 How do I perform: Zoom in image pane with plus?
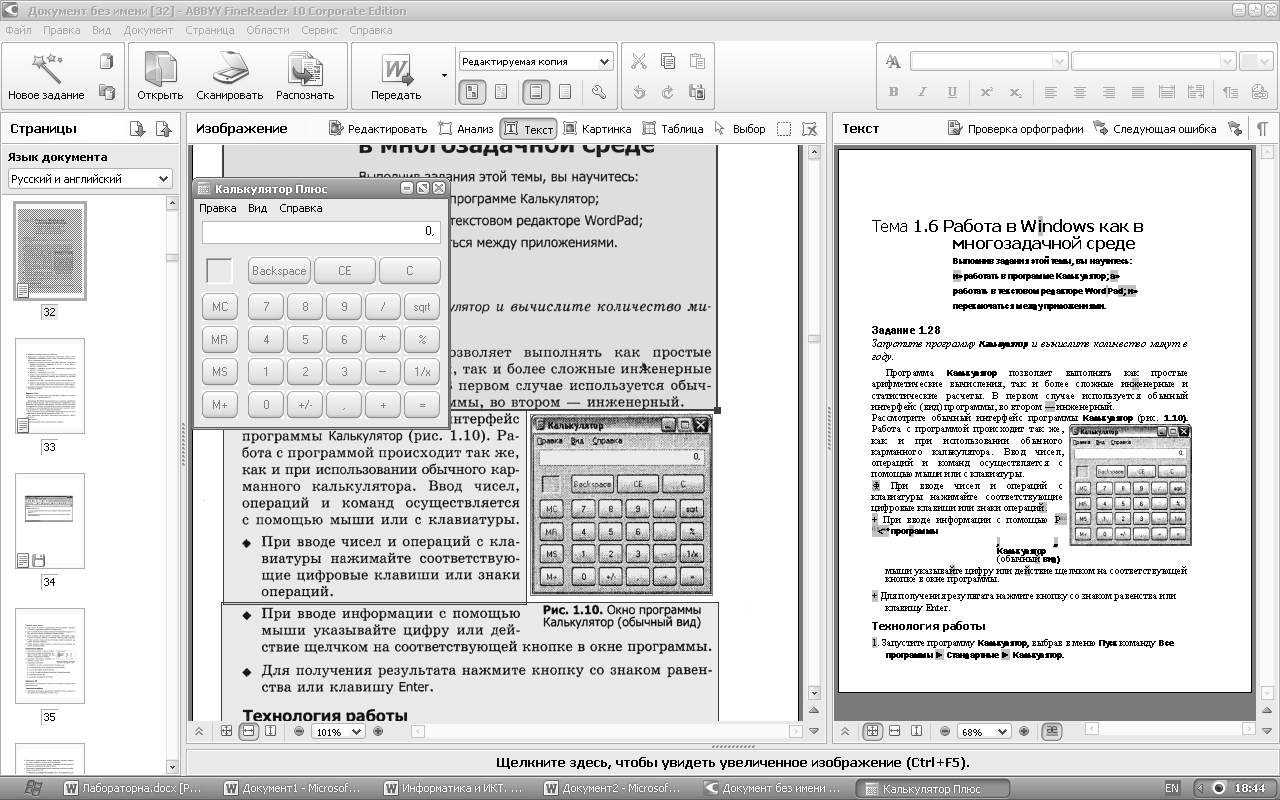[378, 731]
